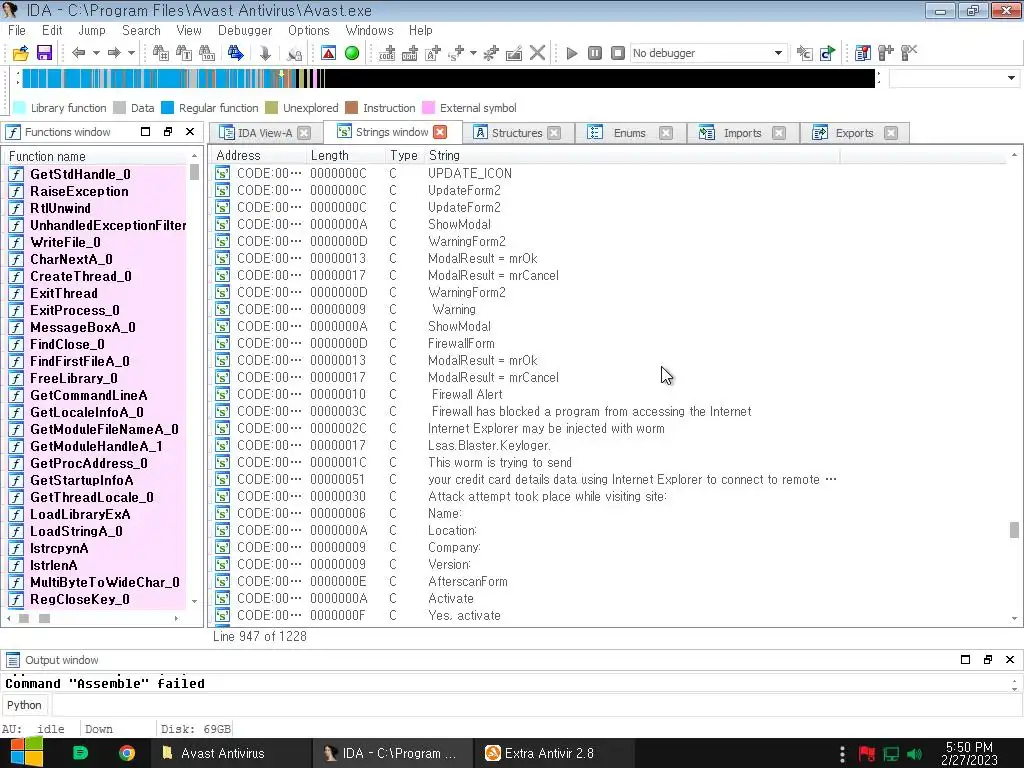Maximize the Functions window panel
Viewport: 1024px width, 768px height.
(146, 131)
